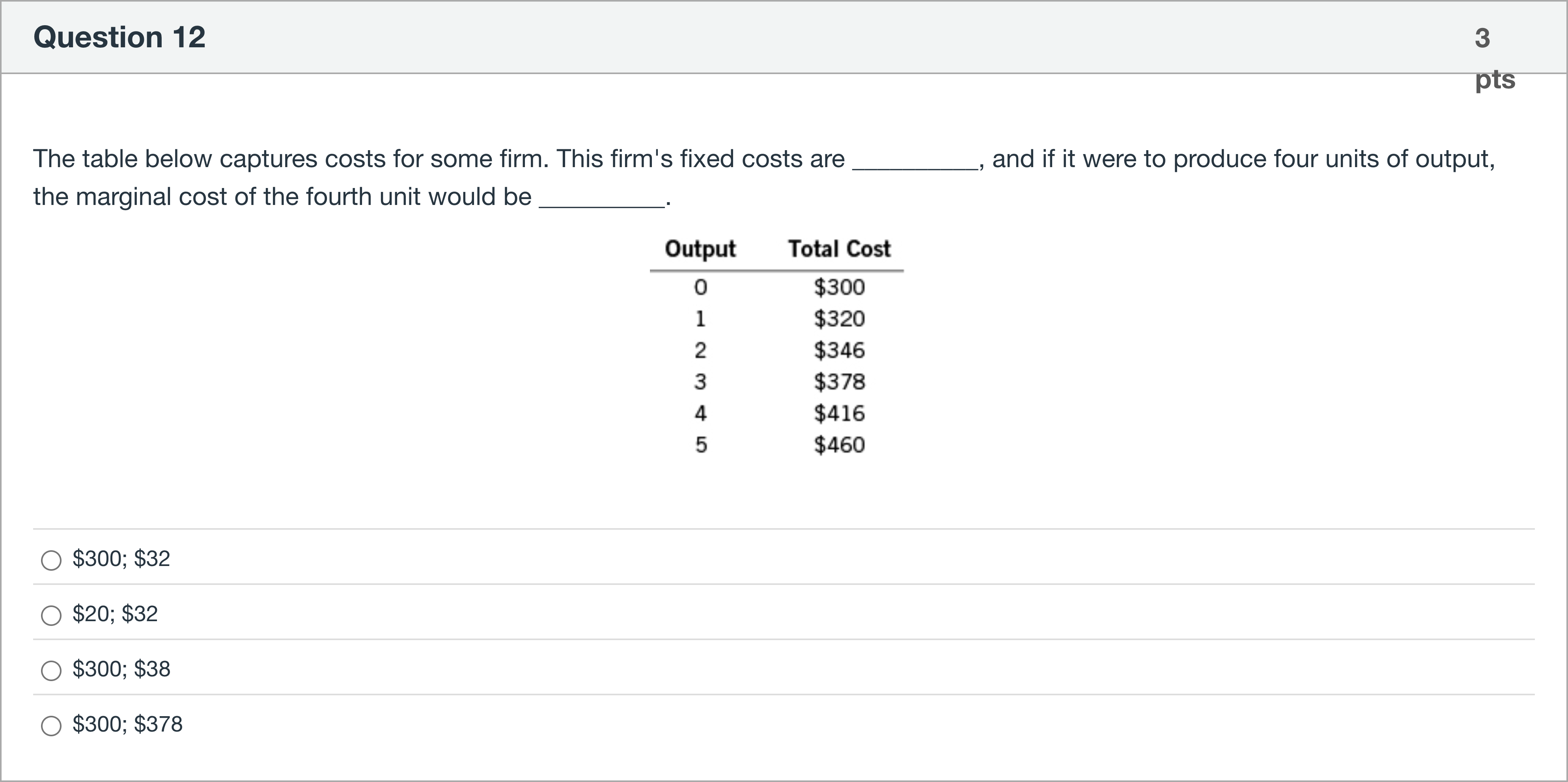Click the output value "5" in the table

click(x=701, y=445)
